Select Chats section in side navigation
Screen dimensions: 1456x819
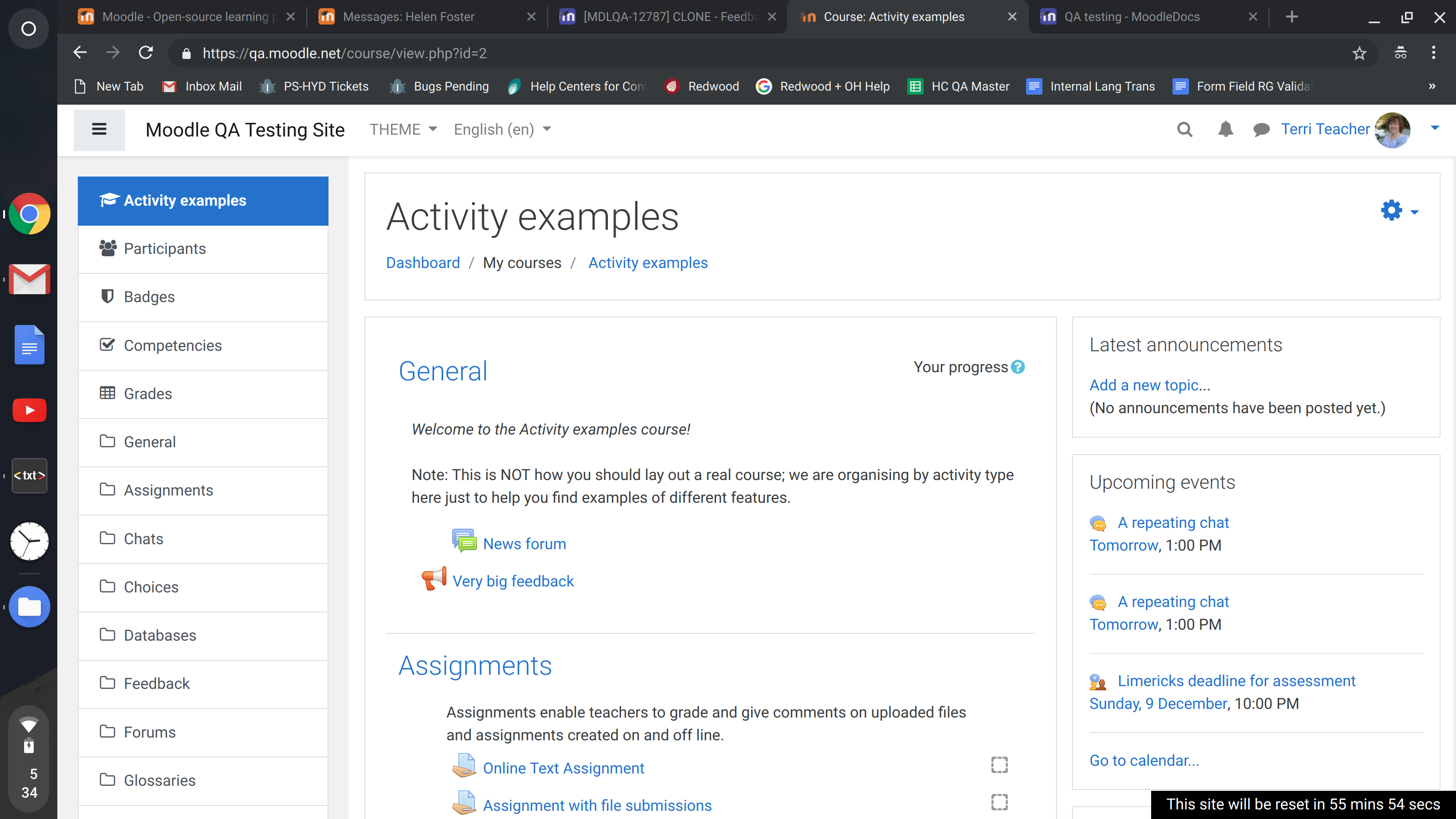[203, 539]
